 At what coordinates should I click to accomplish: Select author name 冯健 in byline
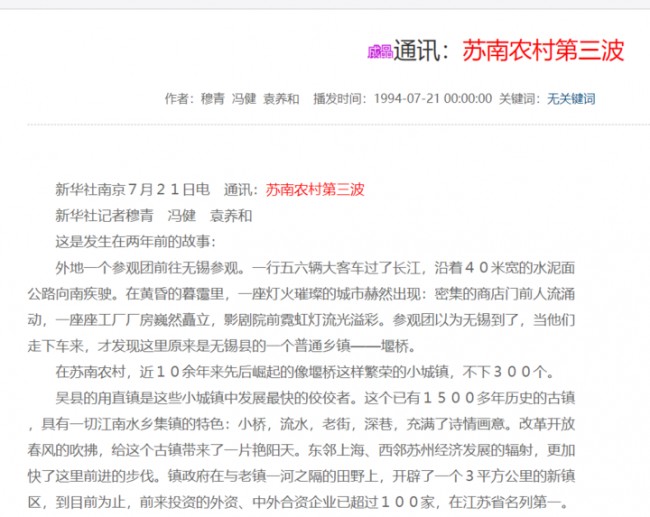tap(244, 99)
